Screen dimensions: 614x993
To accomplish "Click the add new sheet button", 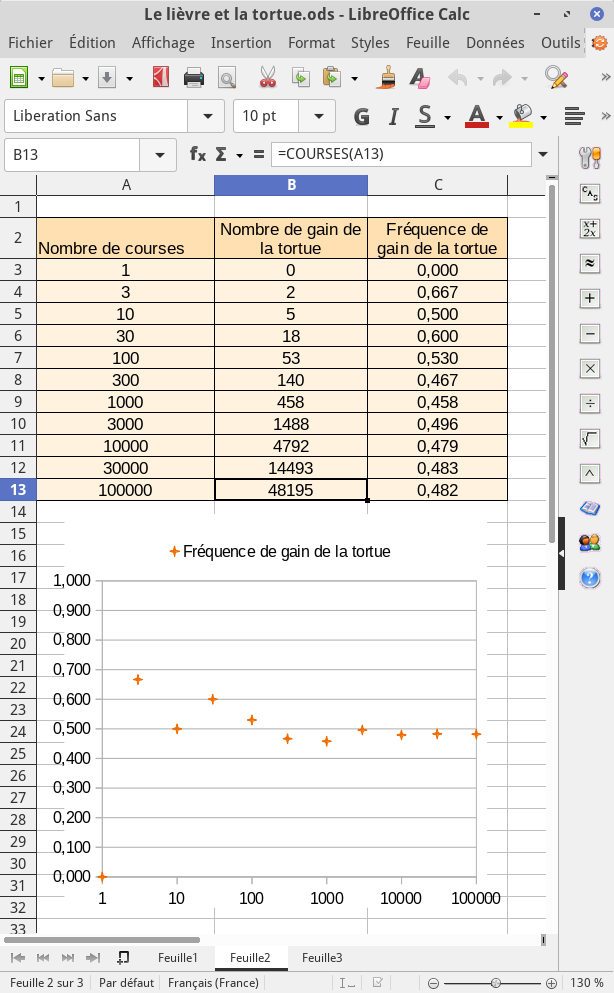I will click(x=123, y=958).
